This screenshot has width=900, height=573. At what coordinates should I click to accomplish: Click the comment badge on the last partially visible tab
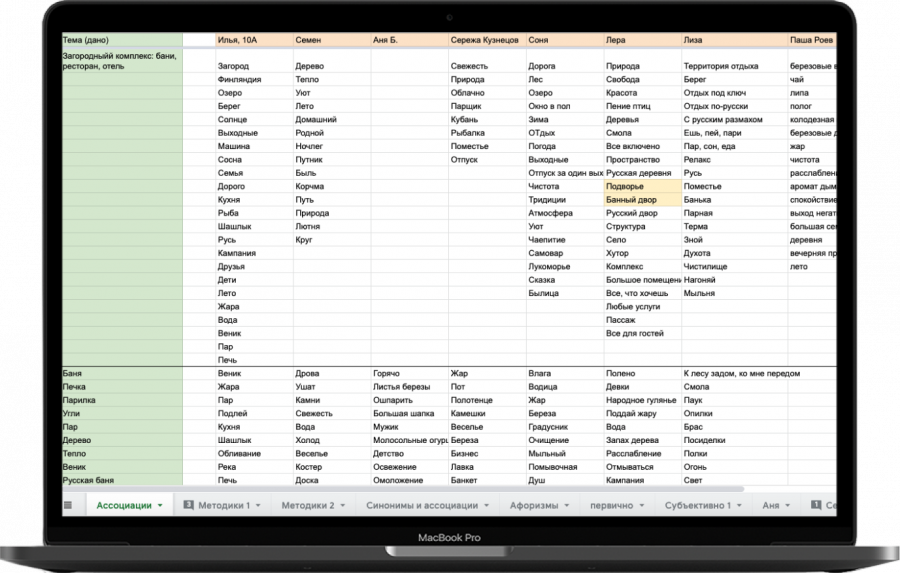(816, 505)
